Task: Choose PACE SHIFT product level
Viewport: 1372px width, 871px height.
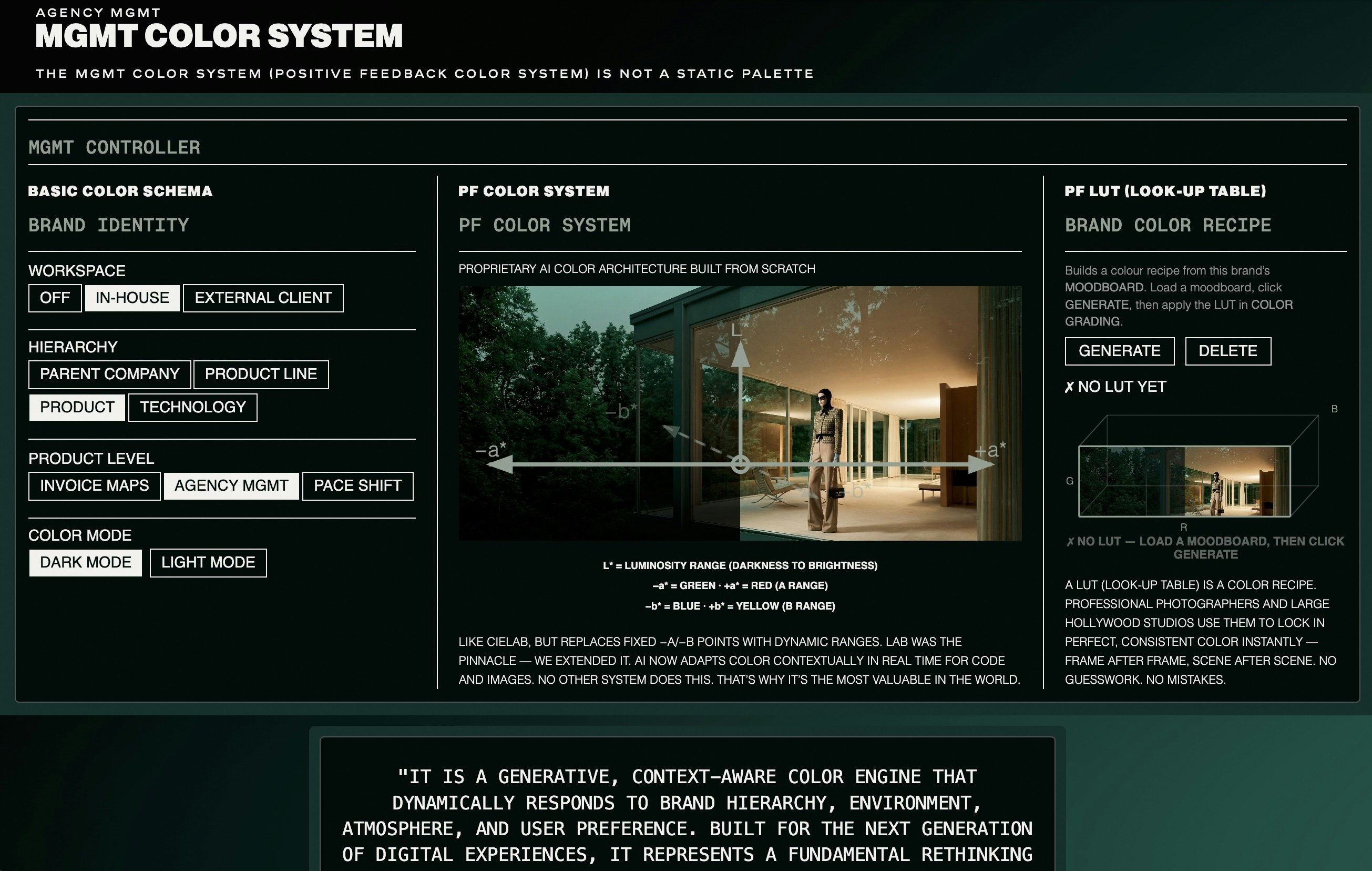Action: click(358, 486)
